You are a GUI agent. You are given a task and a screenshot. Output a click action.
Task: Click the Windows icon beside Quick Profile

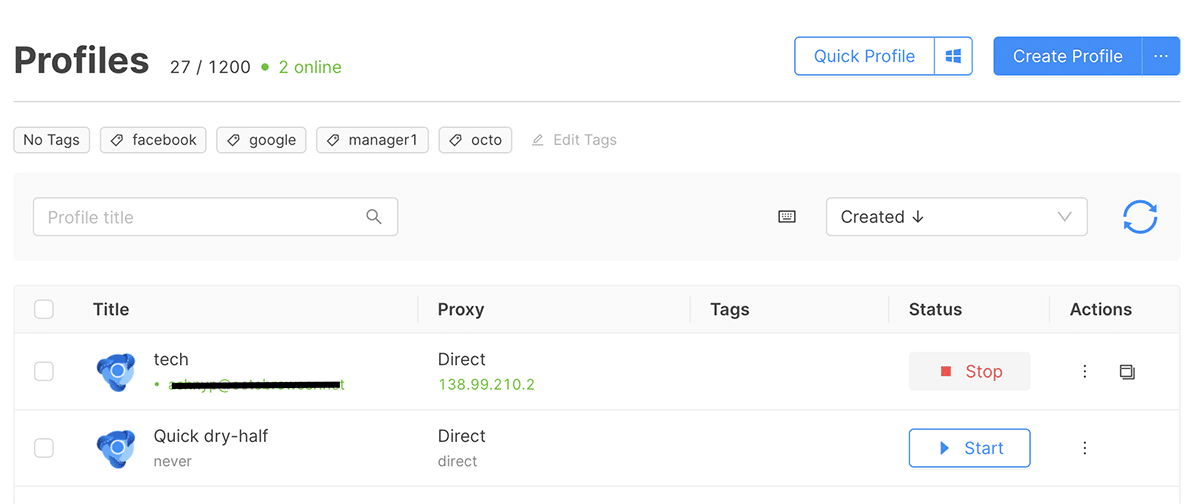tap(953, 57)
